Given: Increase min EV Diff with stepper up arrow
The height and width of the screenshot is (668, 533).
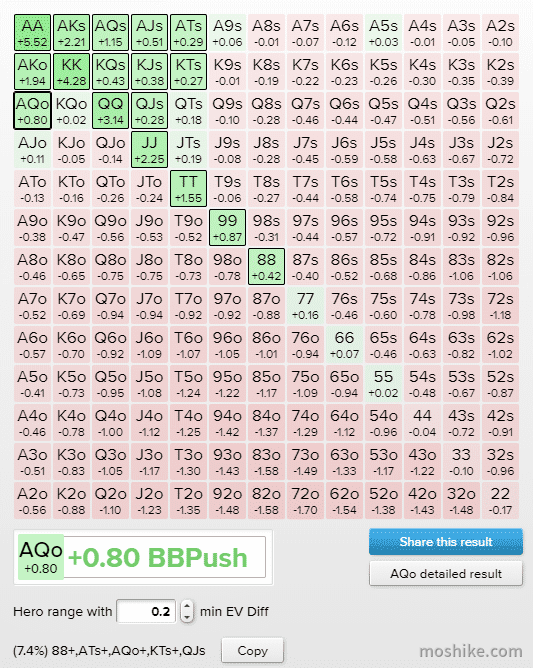Looking at the screenshot, I should (x=187, y=606).
